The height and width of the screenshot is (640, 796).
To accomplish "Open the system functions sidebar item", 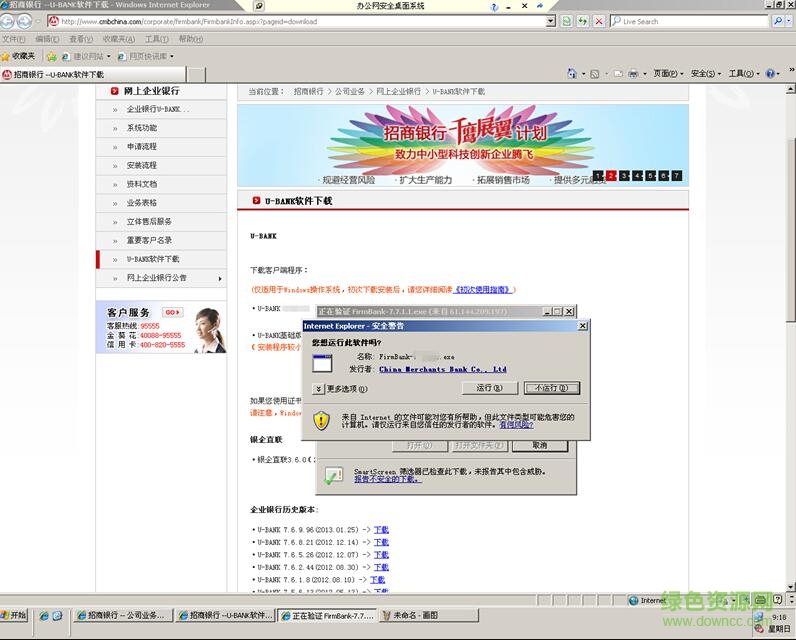I will click(x=161, y=128).
